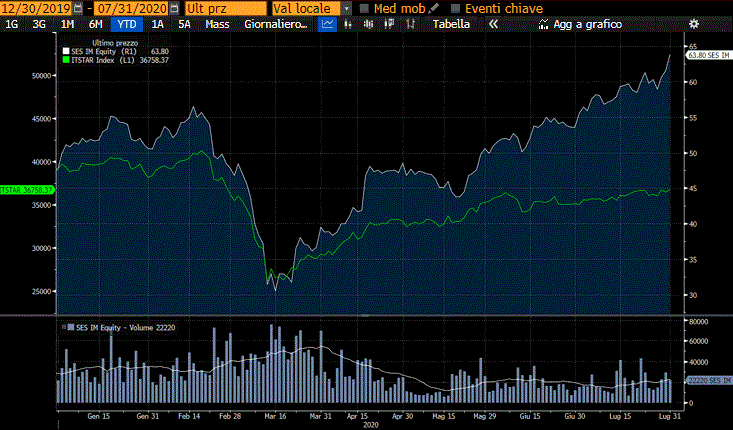The image size is (733, 430).
Task: Enable the Med mob checkbox
Action: click(x=364, y=8)
